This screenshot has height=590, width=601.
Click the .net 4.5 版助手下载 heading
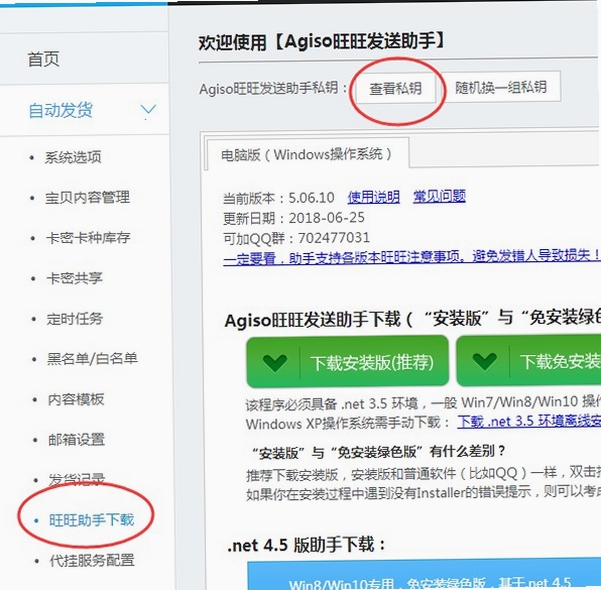pos(306,545)
